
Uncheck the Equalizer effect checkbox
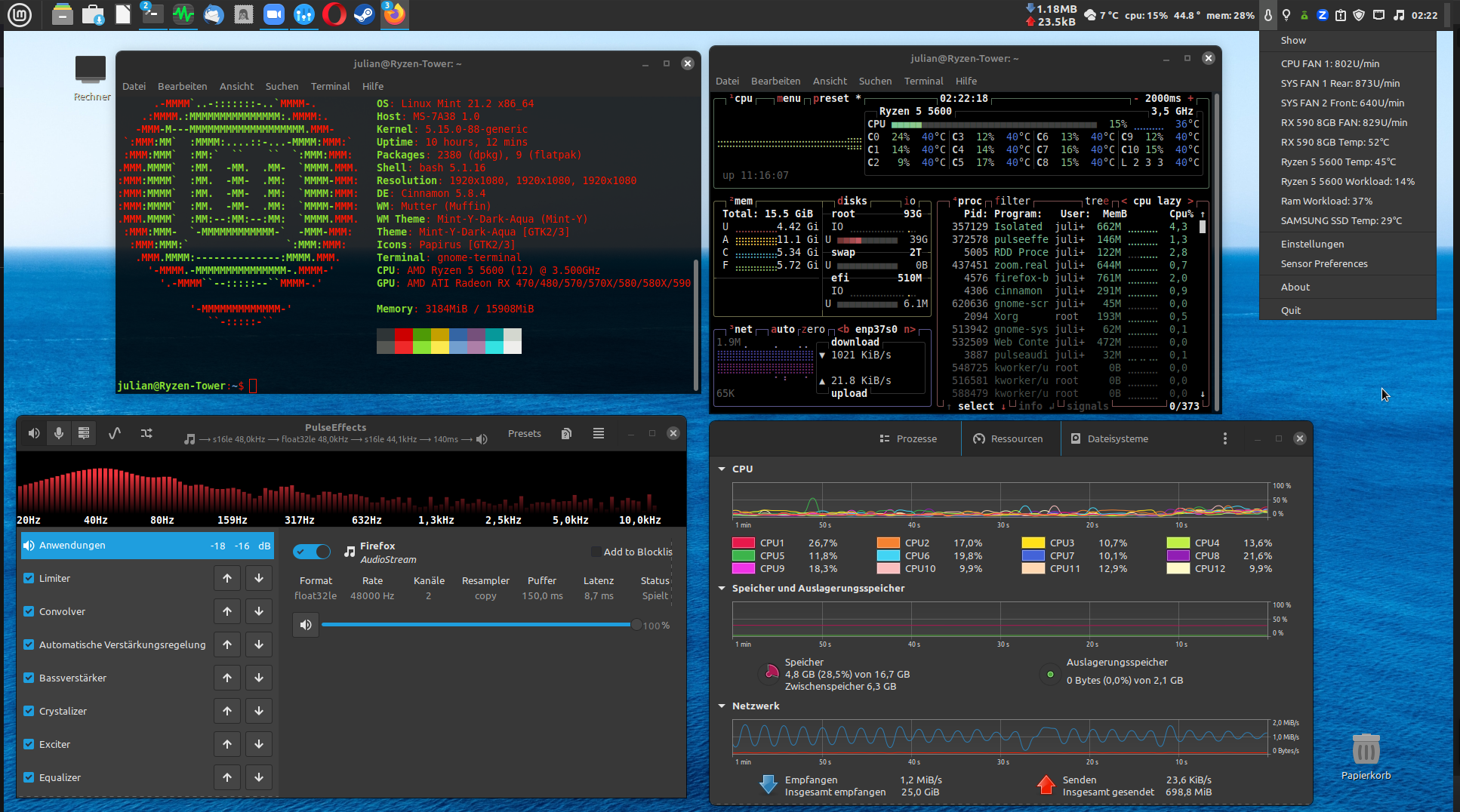(29, 777)
